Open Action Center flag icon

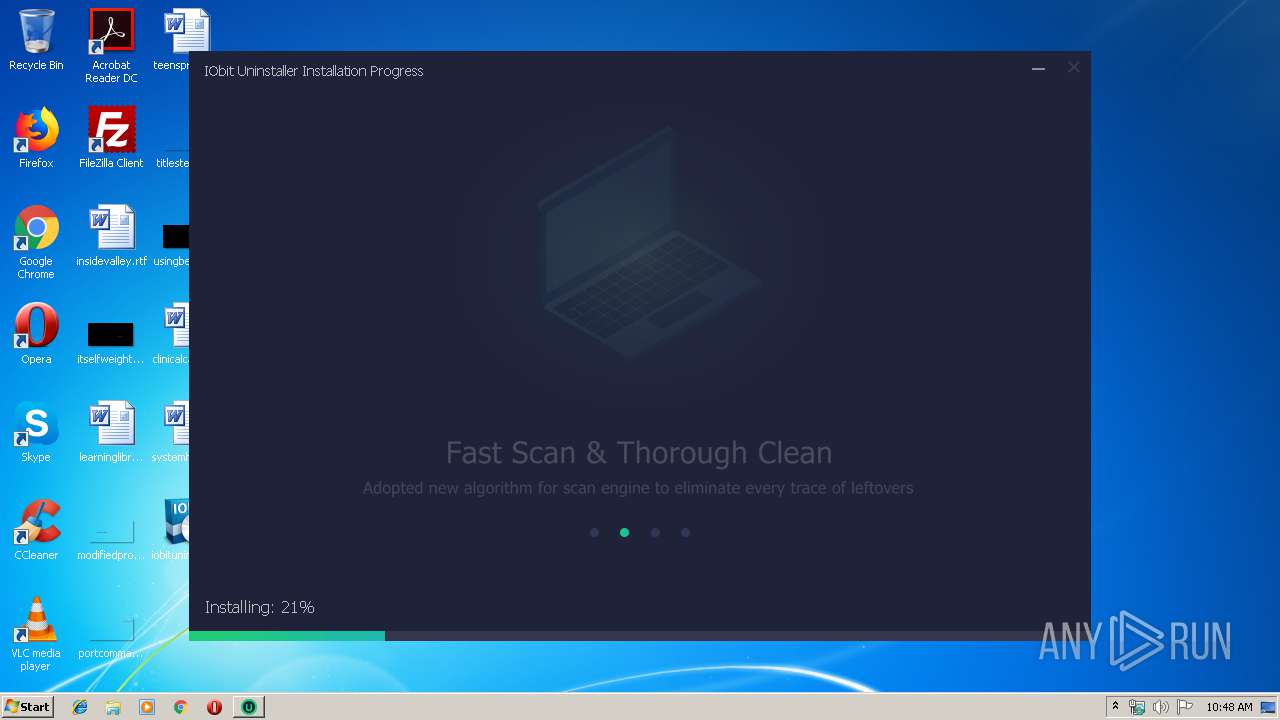click(x=1184, y=707)
